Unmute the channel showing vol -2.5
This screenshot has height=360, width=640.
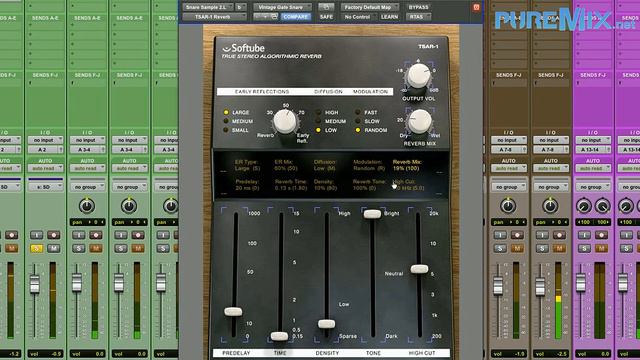tap(559, 248)
